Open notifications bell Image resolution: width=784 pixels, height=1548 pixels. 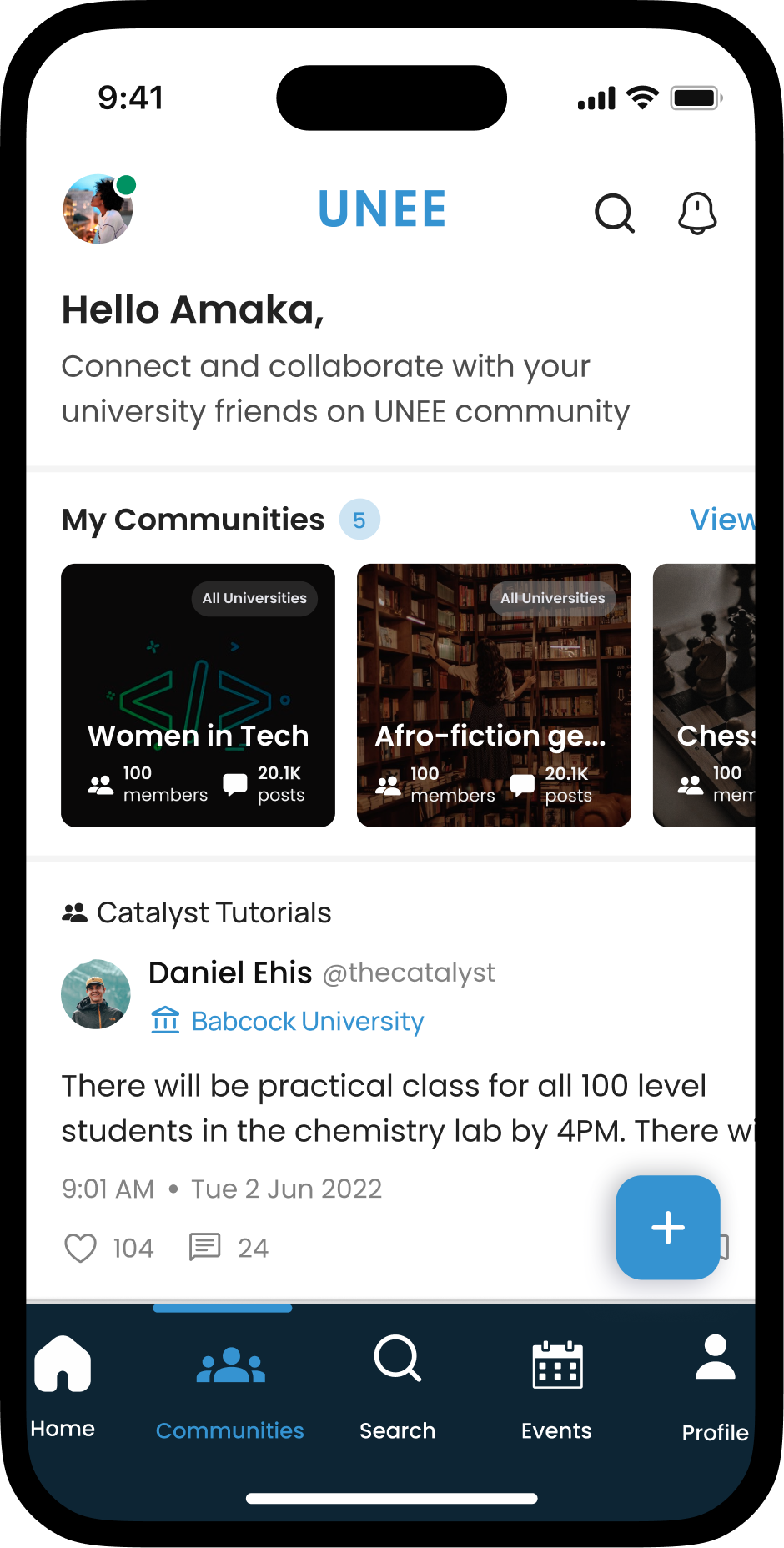[x=697, y=214]
